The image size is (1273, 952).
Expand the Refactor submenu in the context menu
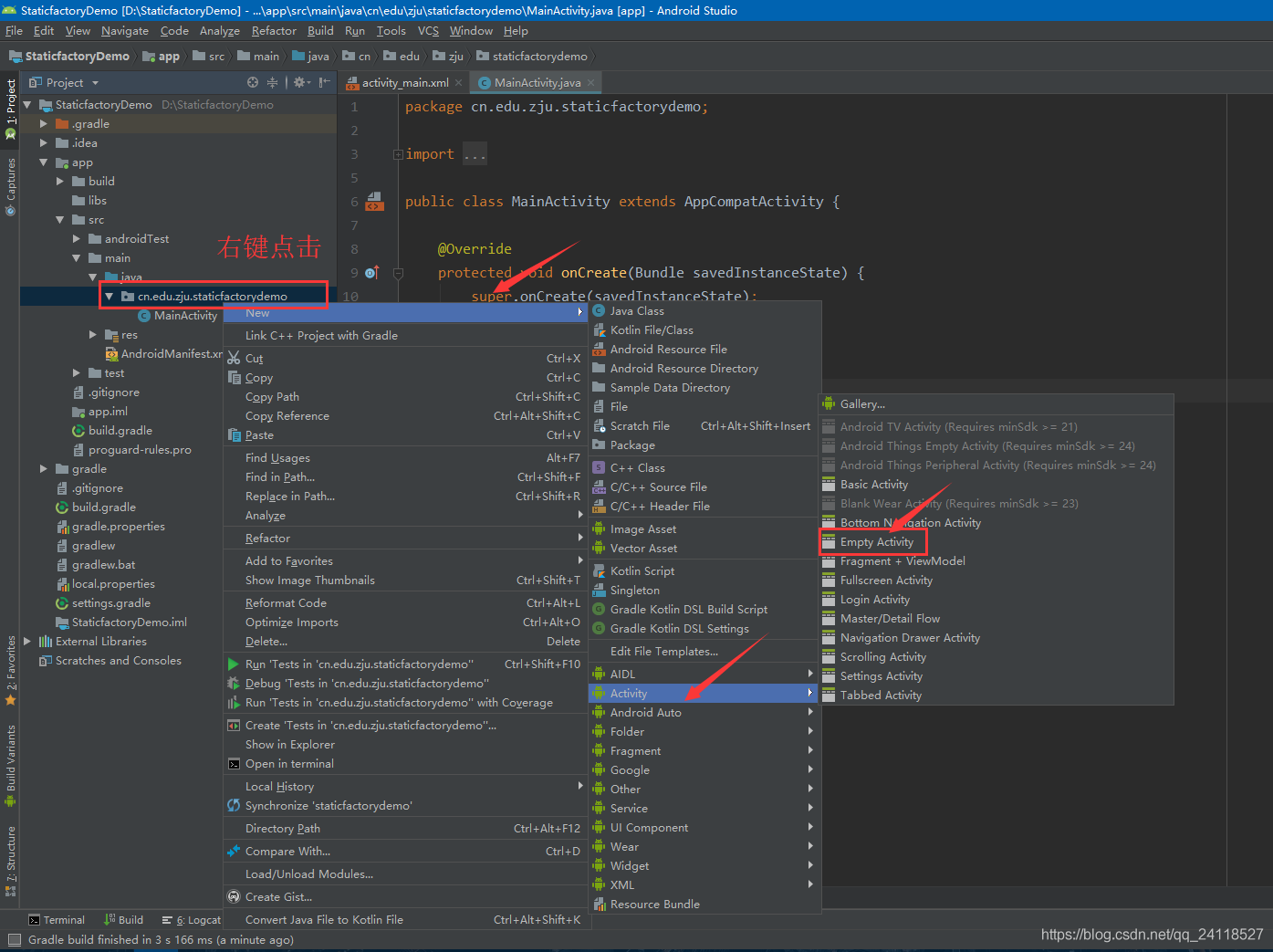point(406,539)
